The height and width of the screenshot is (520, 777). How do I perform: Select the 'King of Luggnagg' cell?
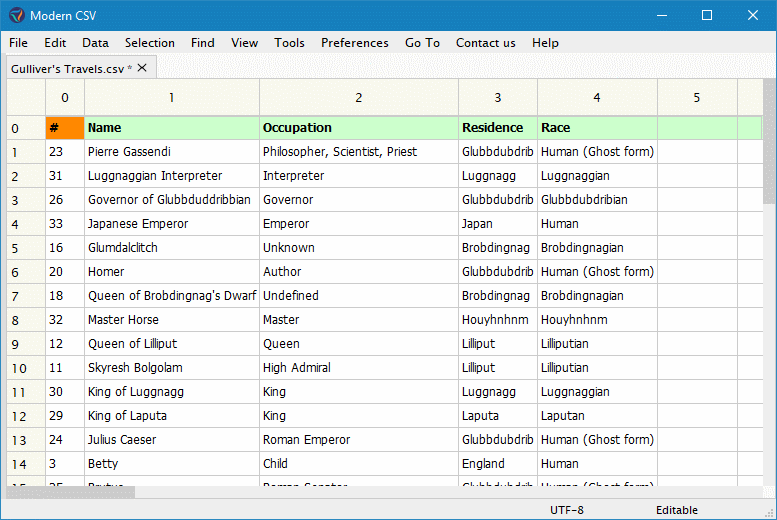coord(172,392)
